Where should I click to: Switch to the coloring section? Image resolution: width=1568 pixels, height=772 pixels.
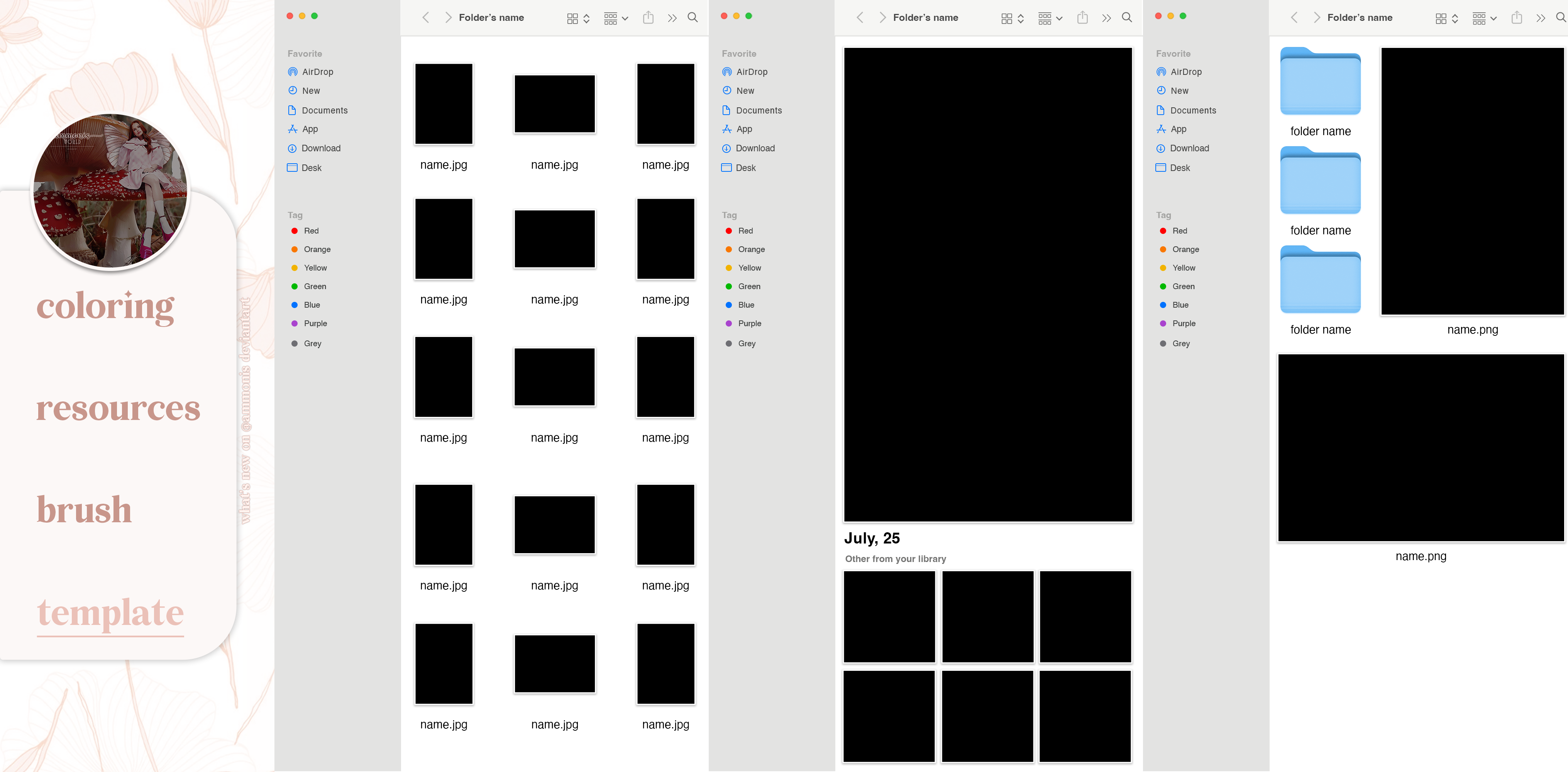pyautogui.click(x=106, y=306)
